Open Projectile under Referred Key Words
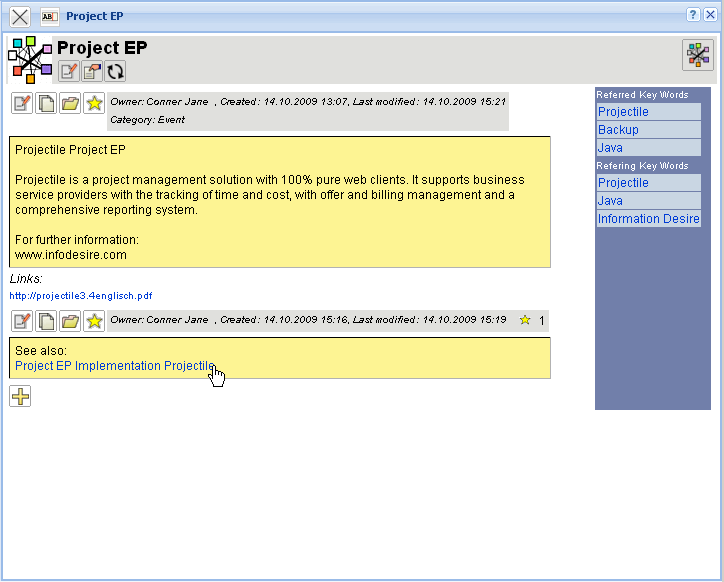 [x=623, y=112]
